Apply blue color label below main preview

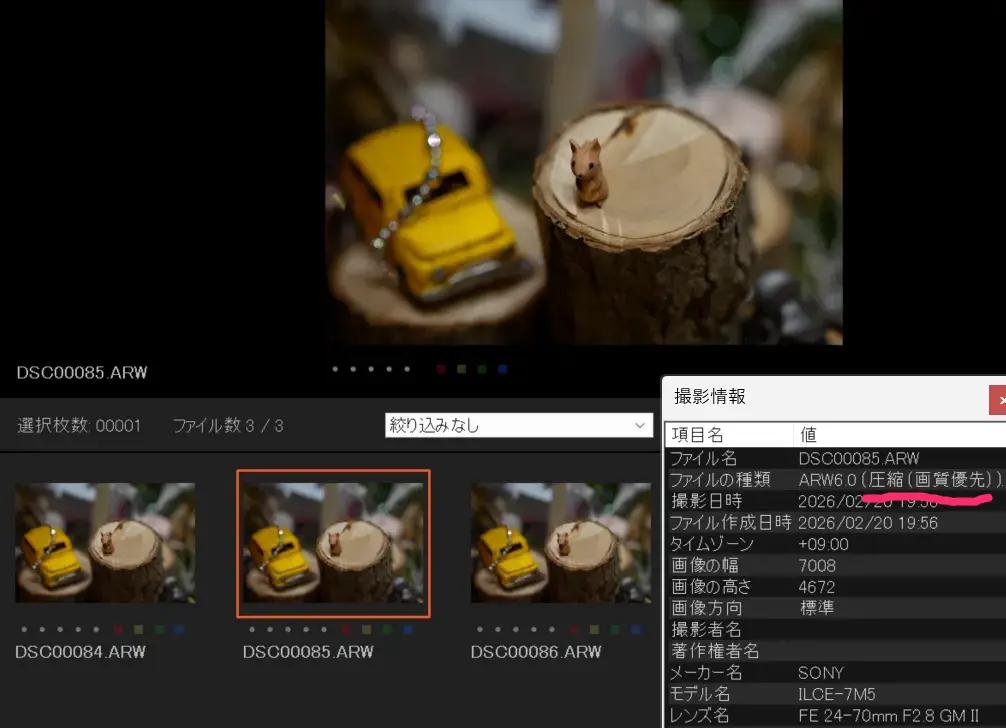502,369
